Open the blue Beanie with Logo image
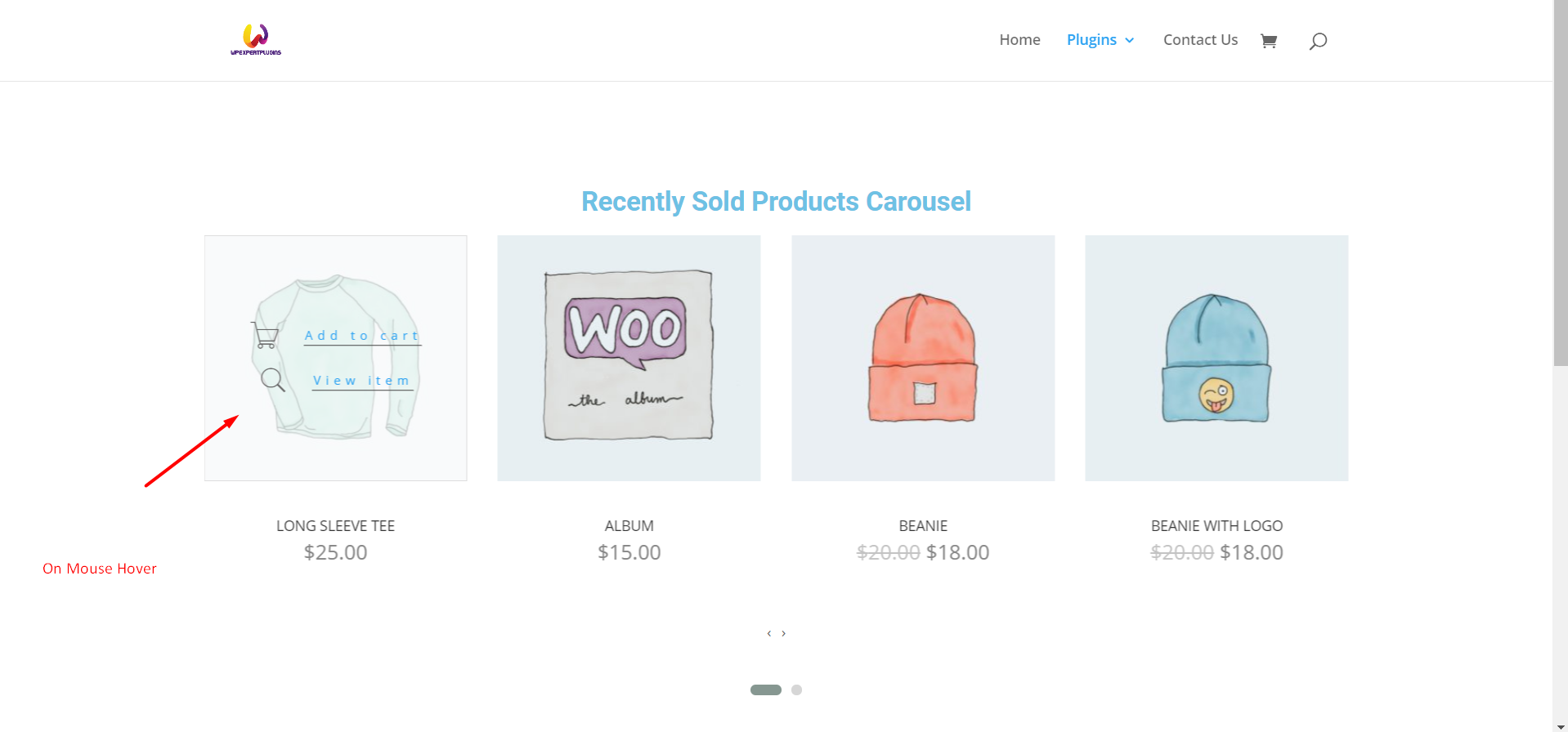The image size is (1568, 732). click(x=1216, y=358)
